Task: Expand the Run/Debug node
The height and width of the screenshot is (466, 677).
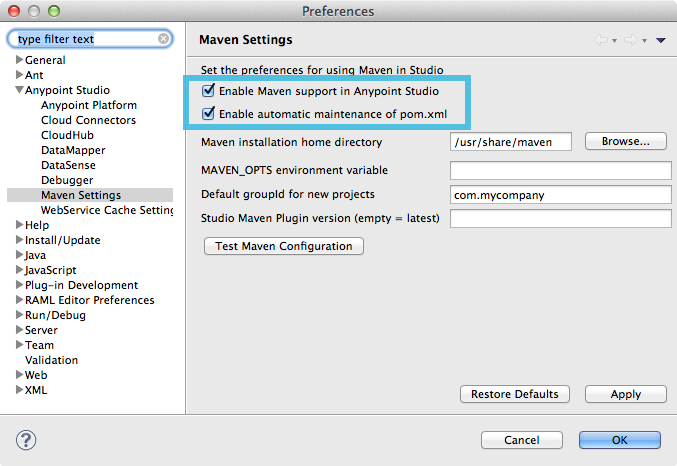Action: [19, 314]
